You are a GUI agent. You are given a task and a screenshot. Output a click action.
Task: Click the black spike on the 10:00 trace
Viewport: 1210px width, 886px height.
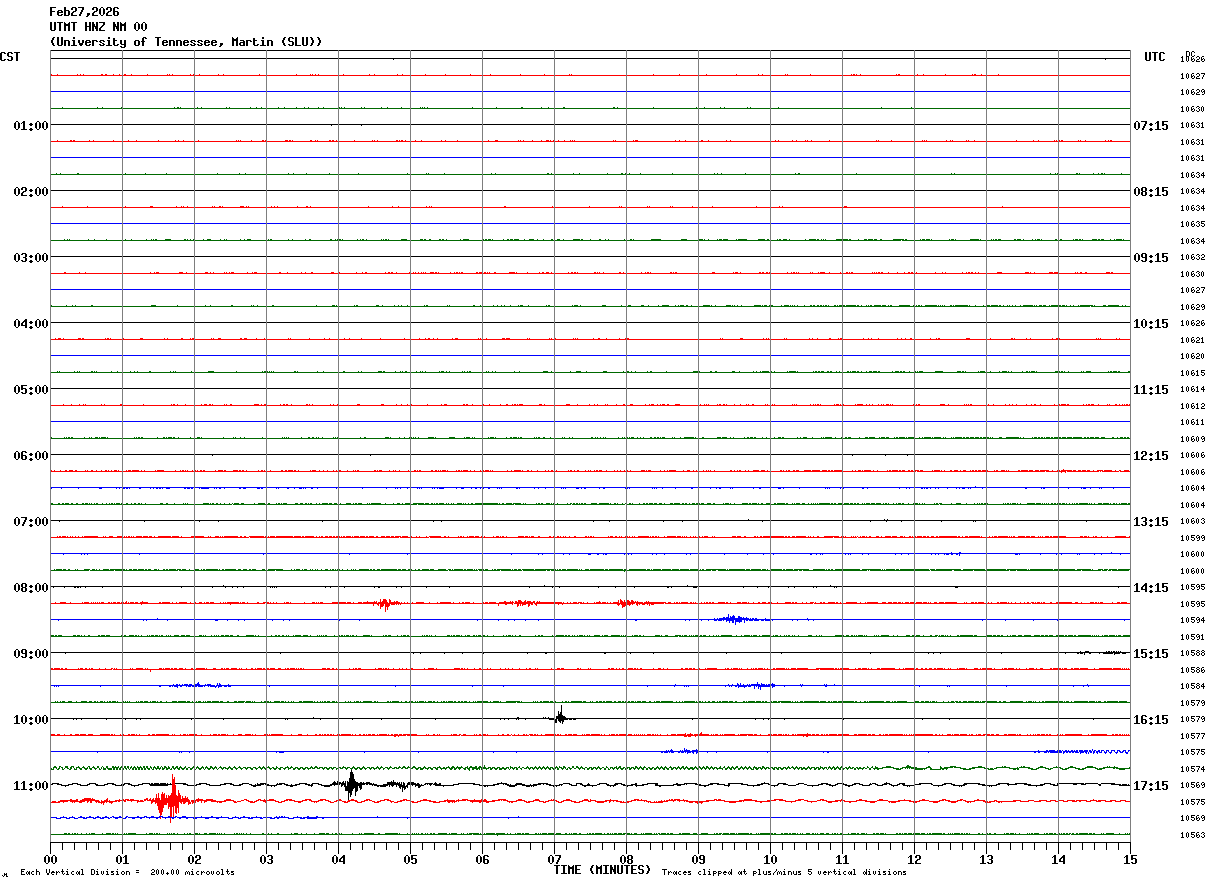click(561, 715)
